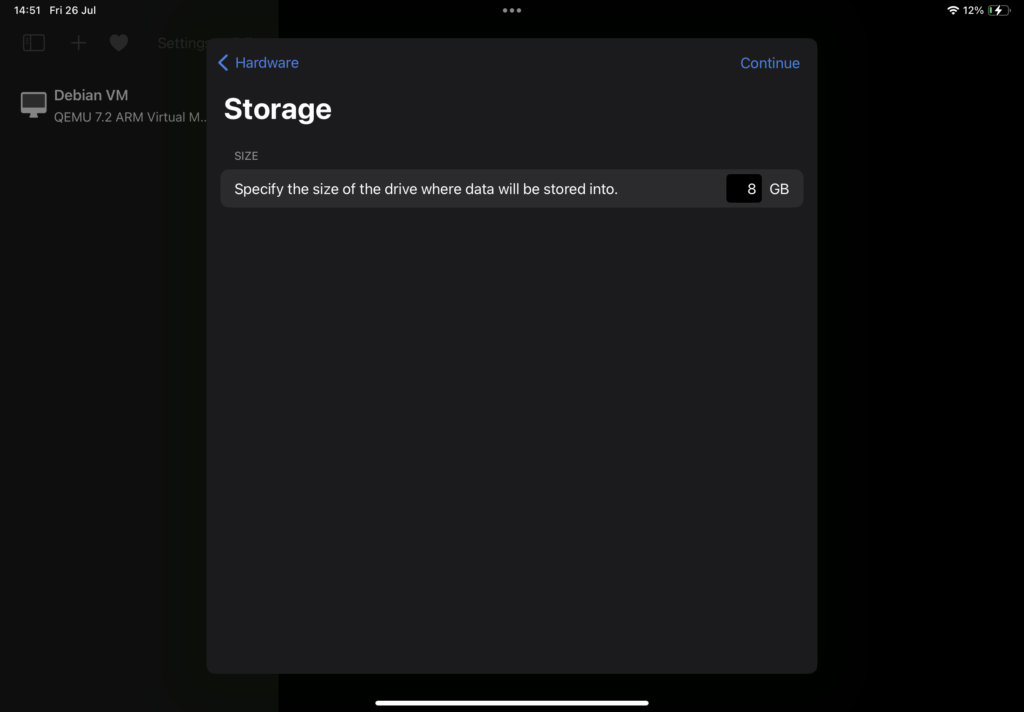Click the Storage heading
1024x712 pixels.
pyautogui.click(x=278, y=109)
